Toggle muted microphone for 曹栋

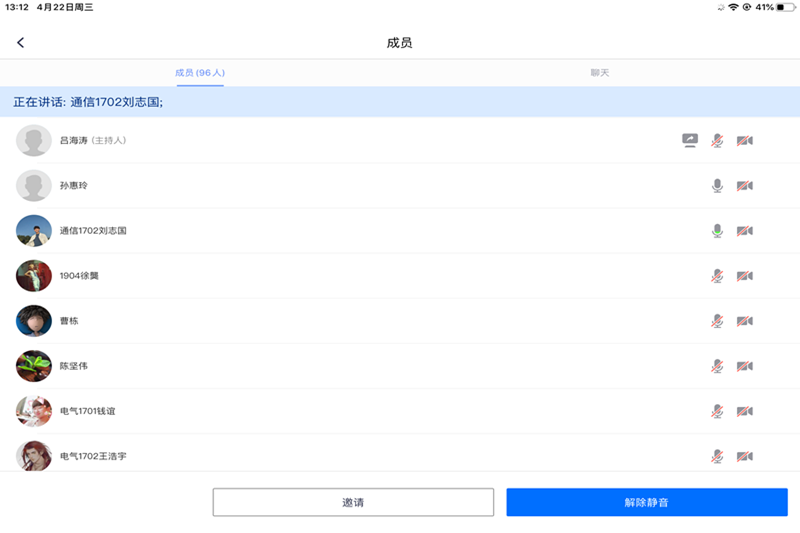pos(717,321)
